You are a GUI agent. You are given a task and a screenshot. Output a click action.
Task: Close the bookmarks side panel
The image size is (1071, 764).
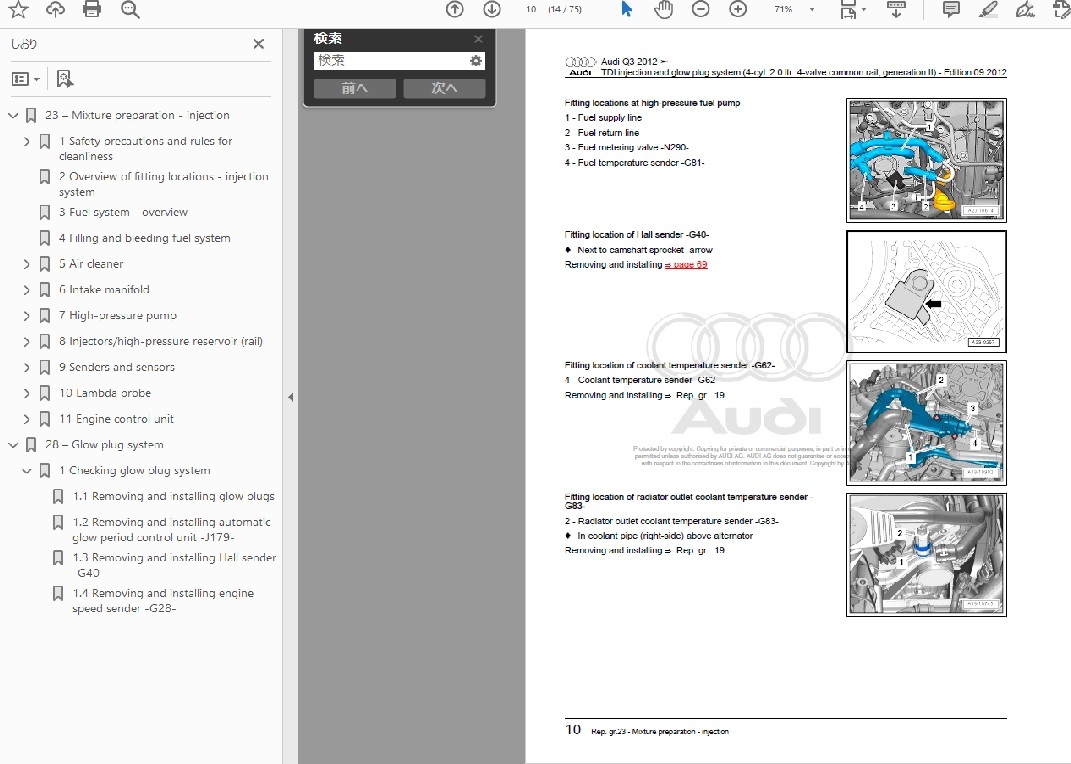click(259, 44)
